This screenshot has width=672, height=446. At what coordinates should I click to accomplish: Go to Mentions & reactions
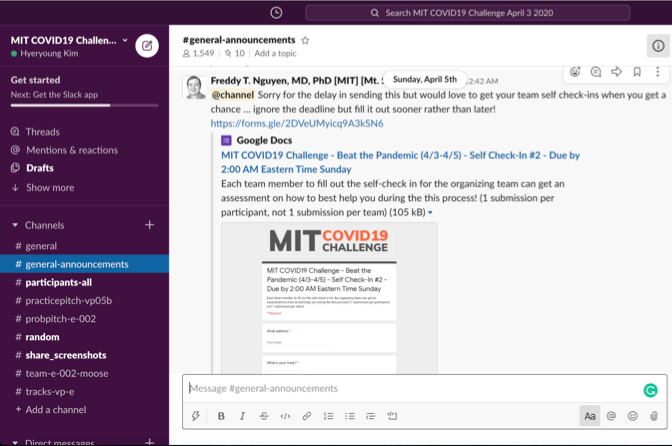(71, 150)
